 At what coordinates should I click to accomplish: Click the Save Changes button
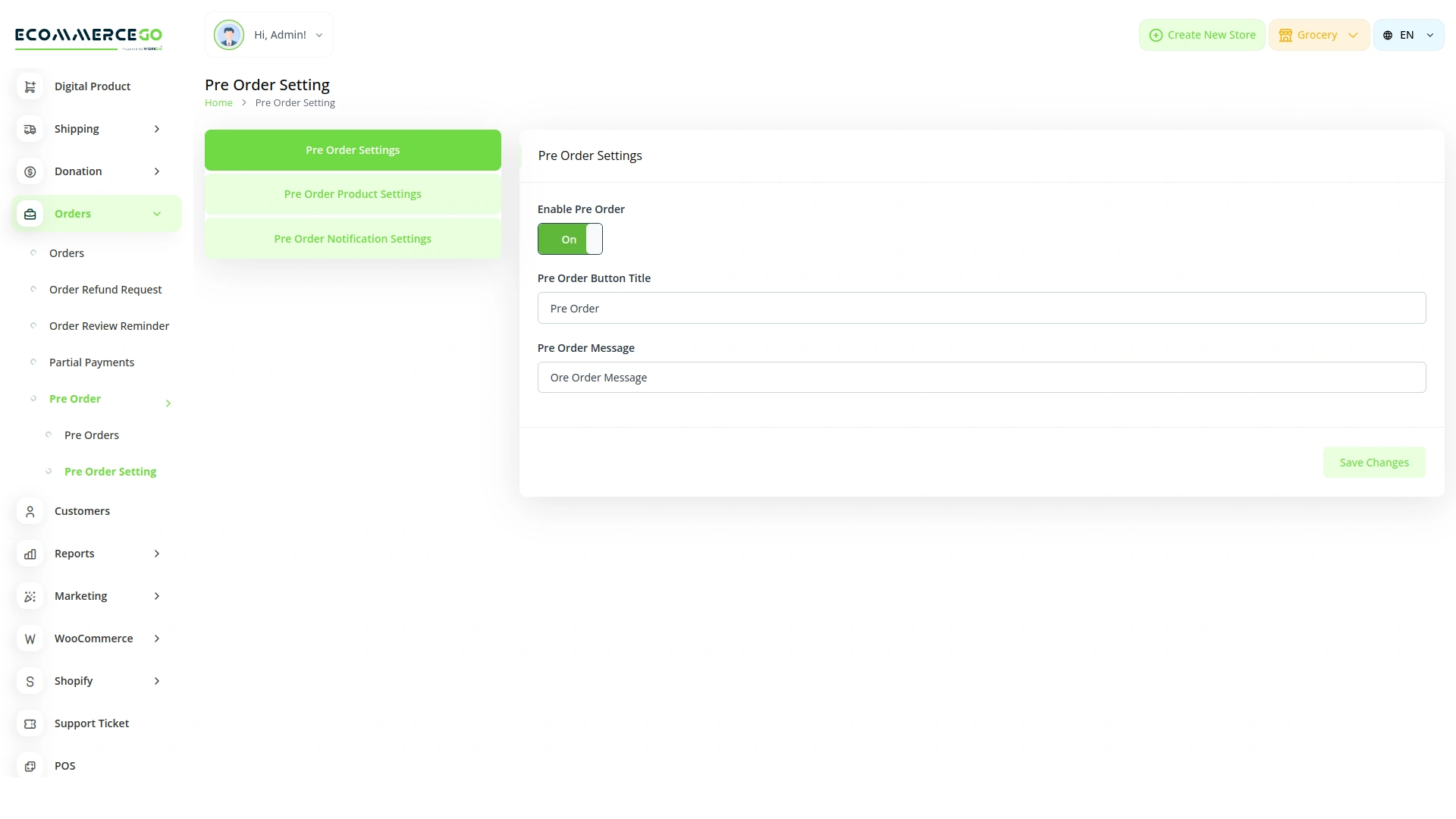pos(1374,462)
